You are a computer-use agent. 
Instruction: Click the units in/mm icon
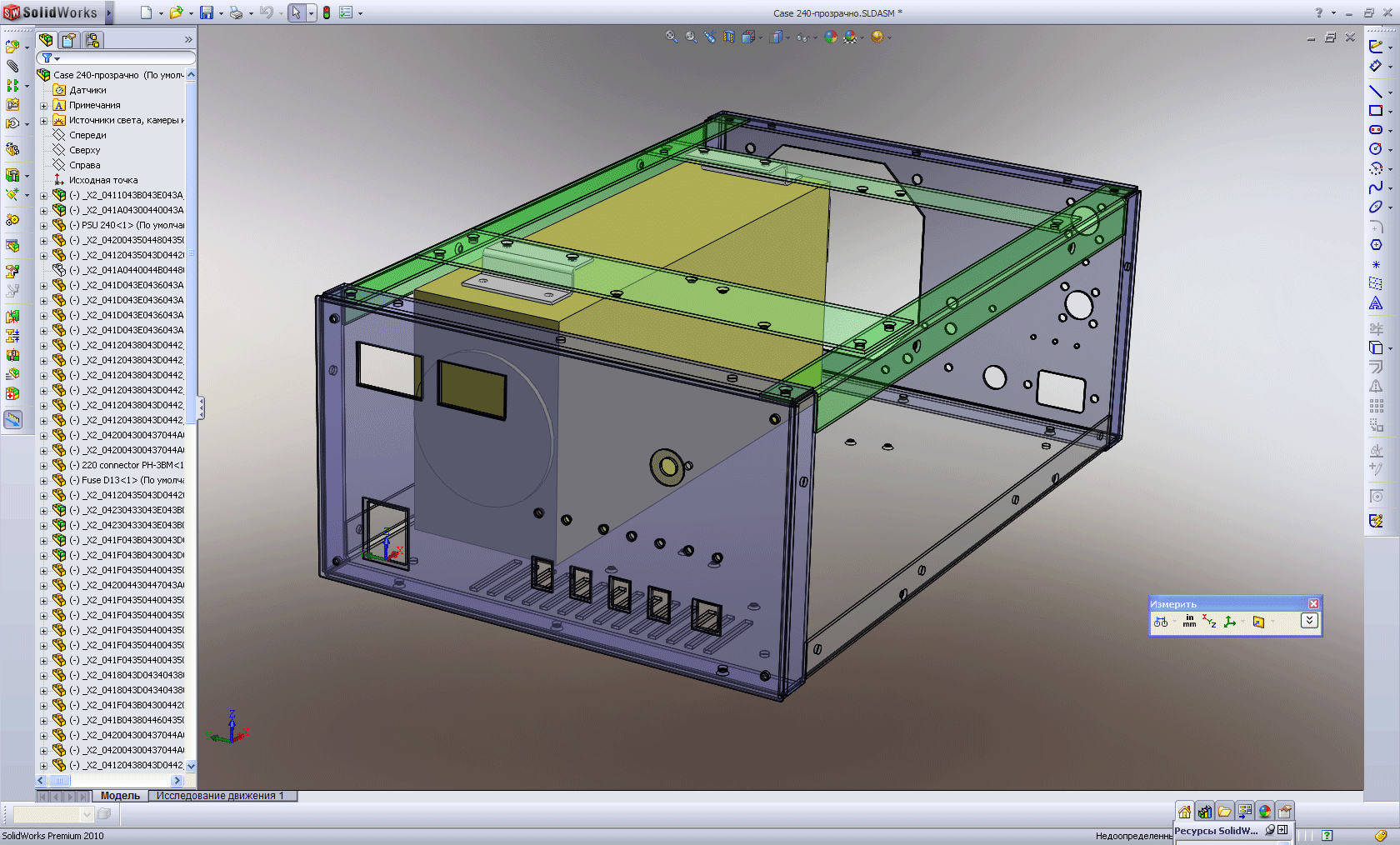[1189, 622]
